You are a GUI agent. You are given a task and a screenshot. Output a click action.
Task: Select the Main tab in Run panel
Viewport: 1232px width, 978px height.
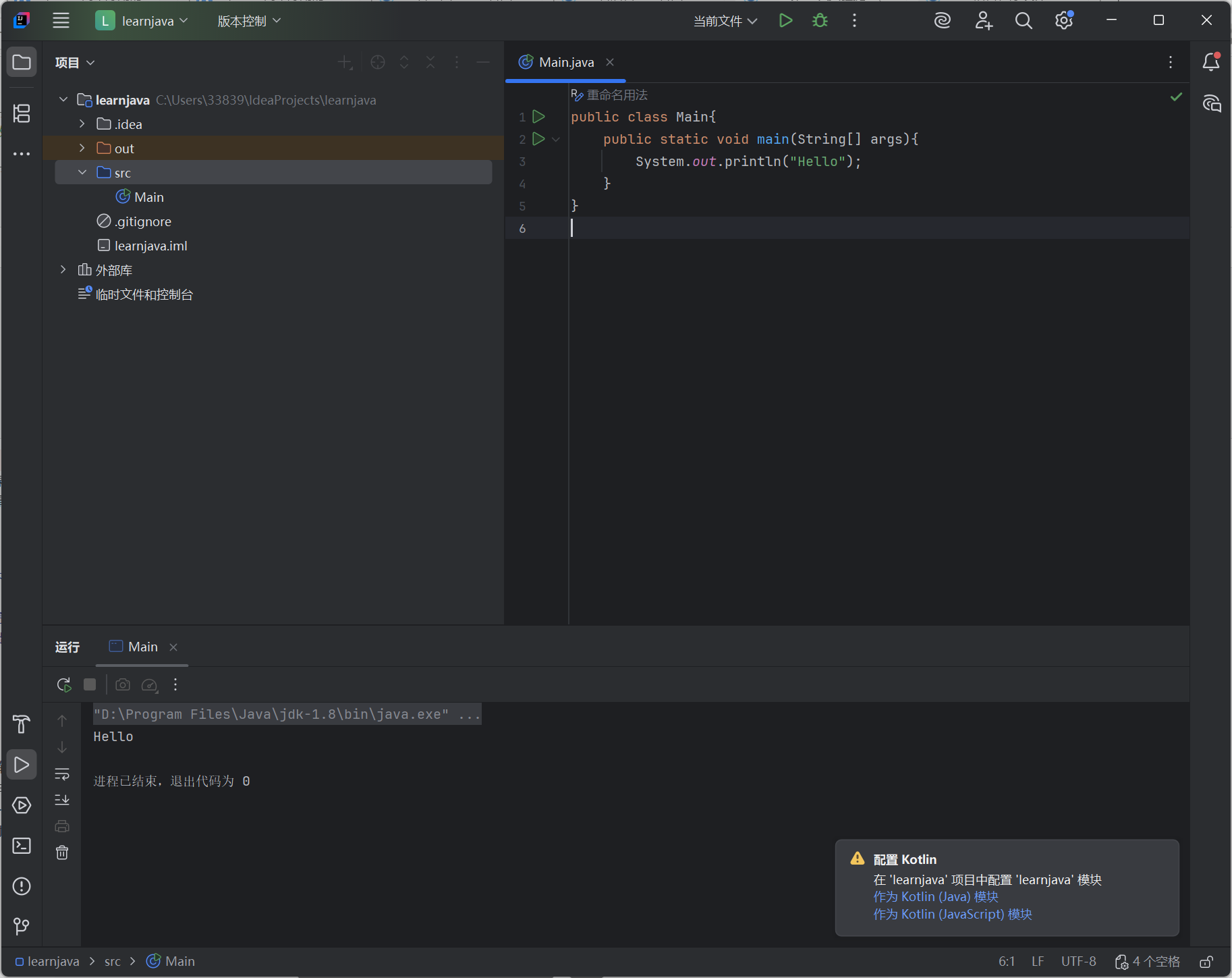[x=142, y=647]
